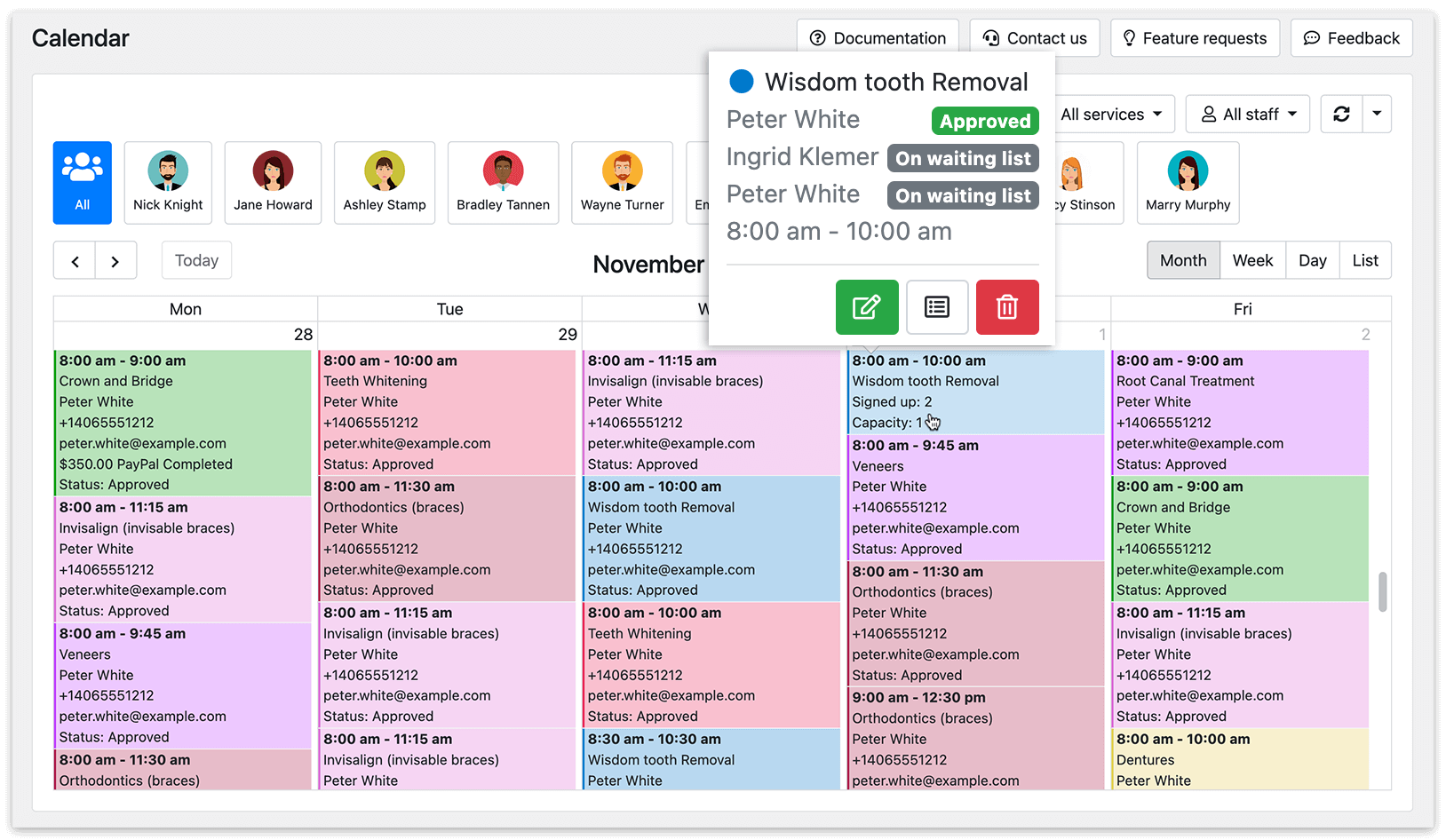Switch to Day view
The image size is (1446, 840).
1313,260
